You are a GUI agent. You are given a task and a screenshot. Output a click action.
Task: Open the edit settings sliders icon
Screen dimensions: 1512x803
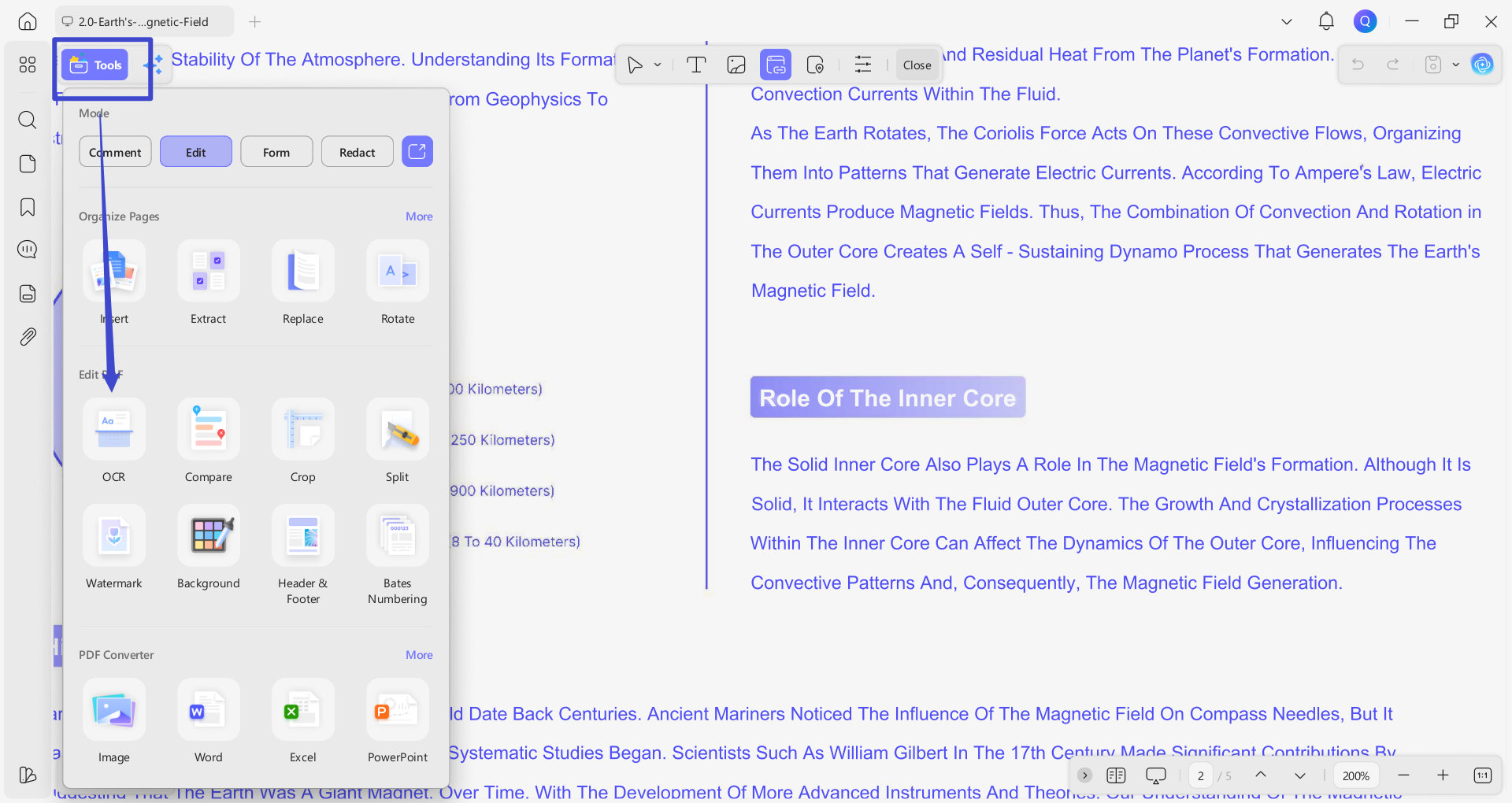pyautogui.click(x=863, y=65)
